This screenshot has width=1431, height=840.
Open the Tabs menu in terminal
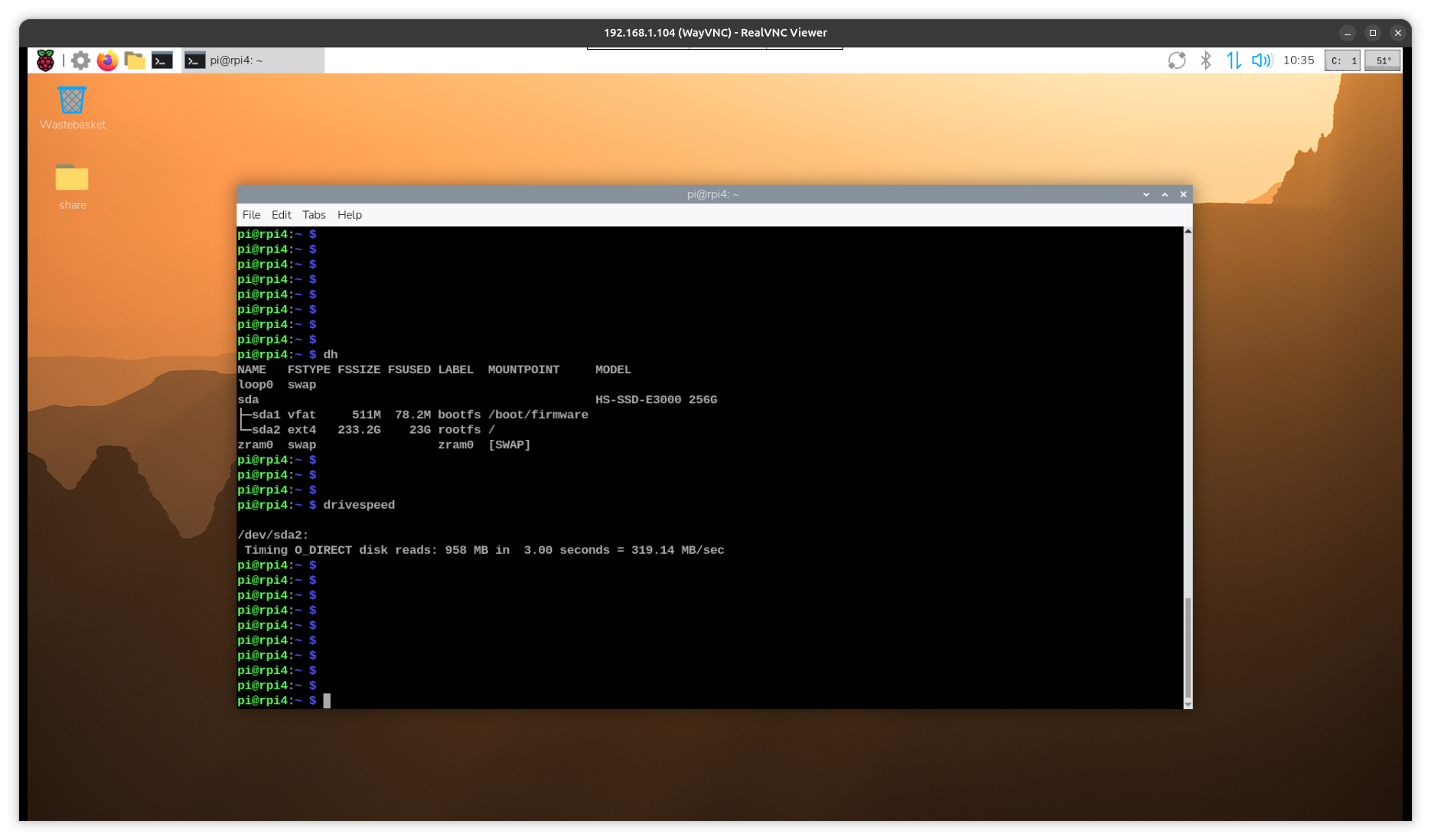pos(314,215)
